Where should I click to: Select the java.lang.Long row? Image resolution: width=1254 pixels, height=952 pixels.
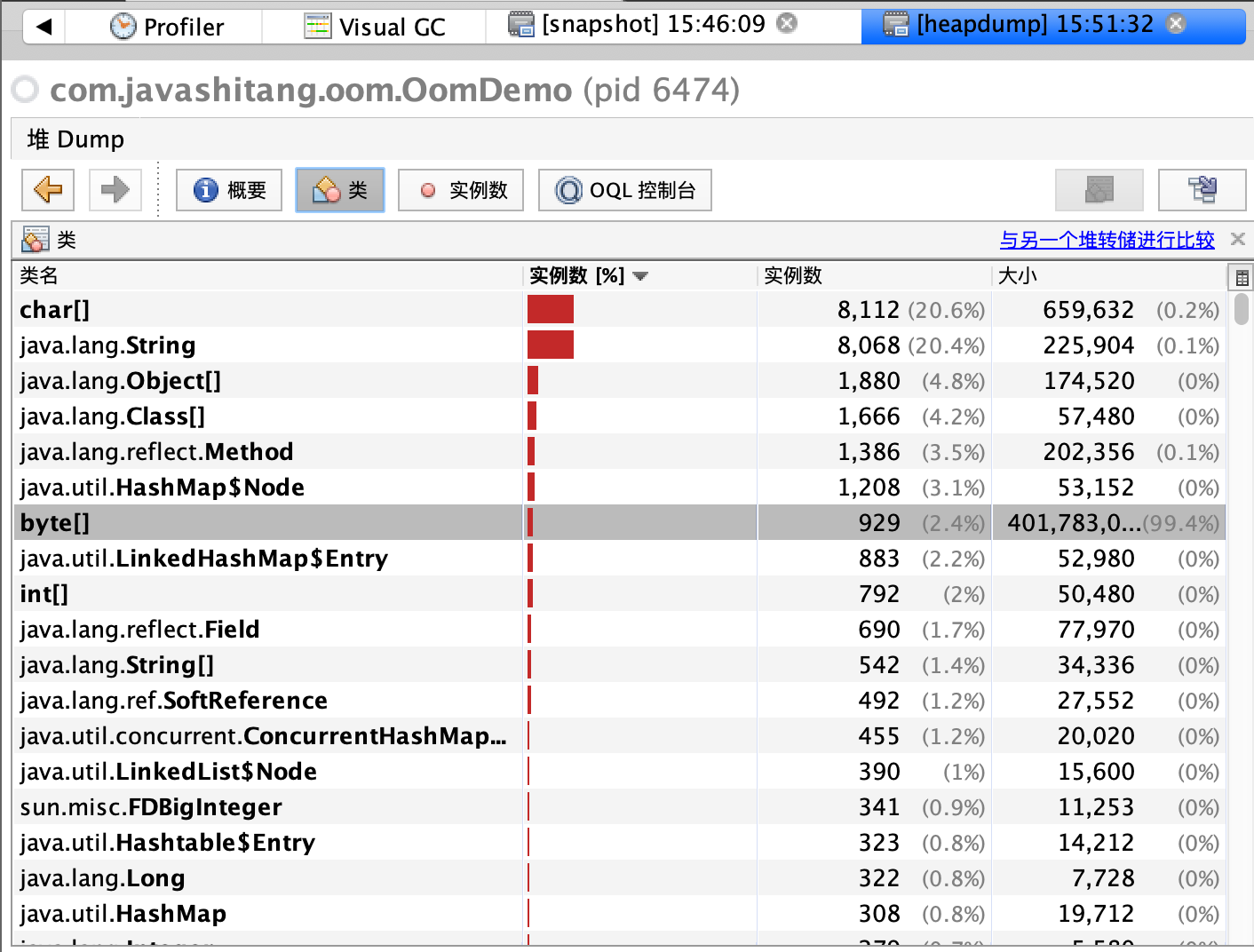tap(620, 877)
